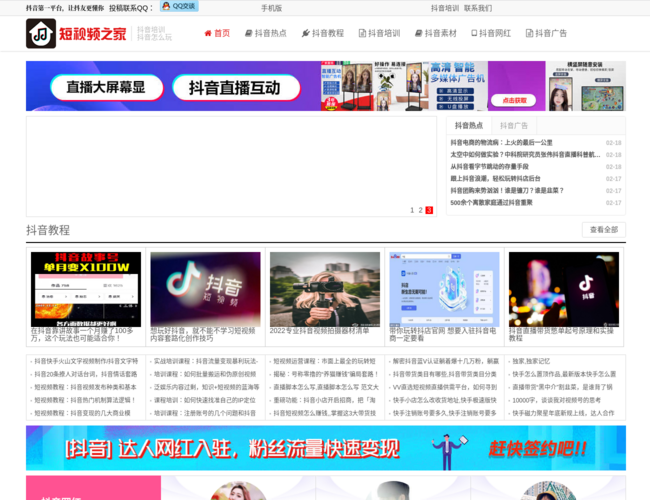Open the 抖音热点 navigation menu item

(266, 33)
